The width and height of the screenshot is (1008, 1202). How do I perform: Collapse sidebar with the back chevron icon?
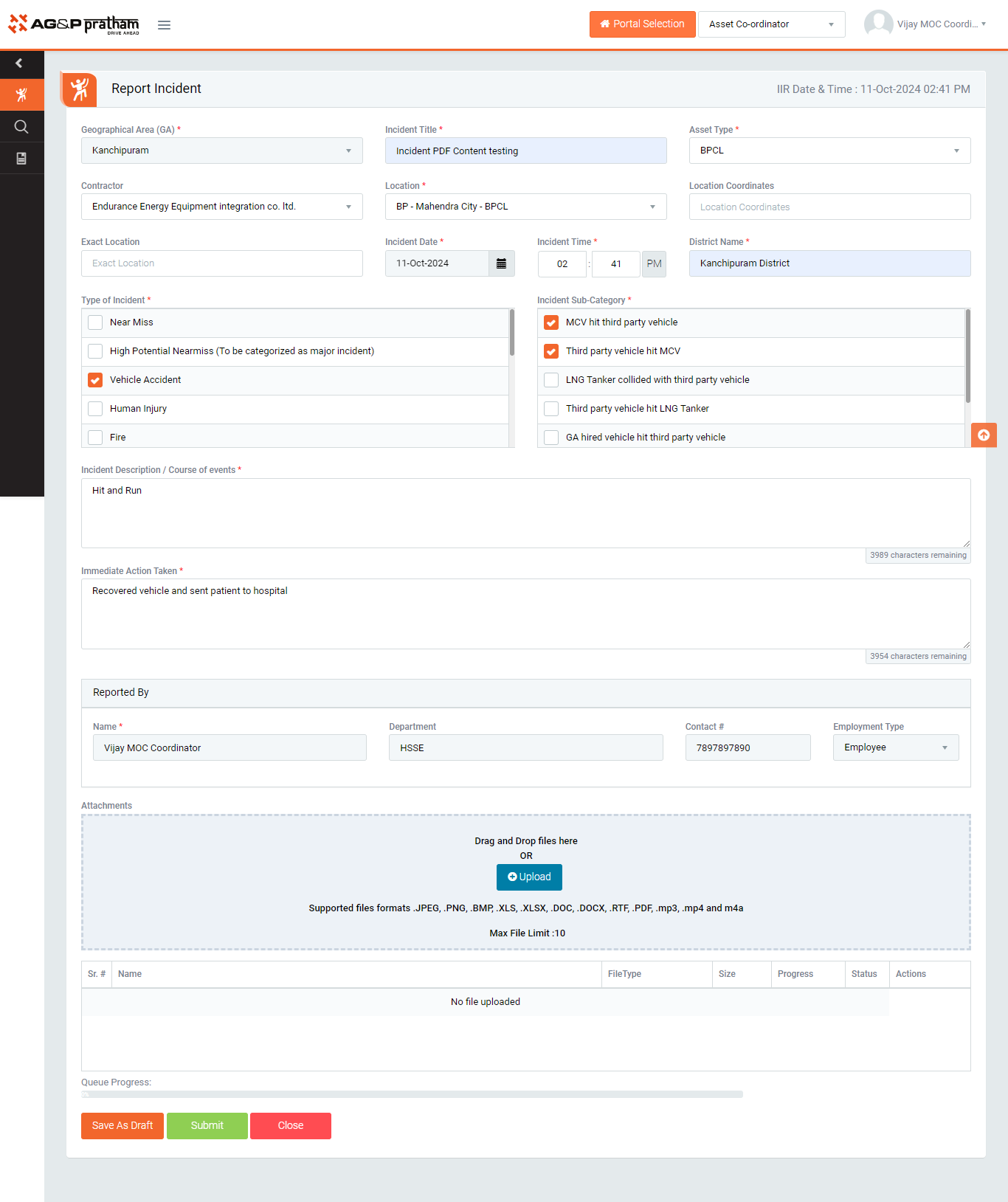[20, 63]
